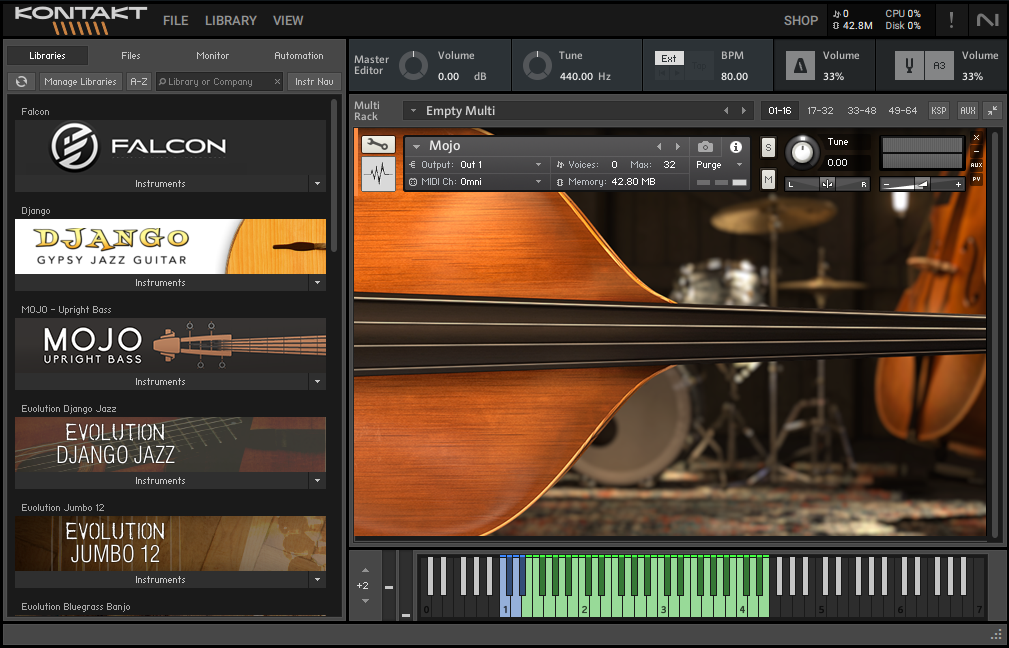Show instrument info via the i icon

click(736, 147)
